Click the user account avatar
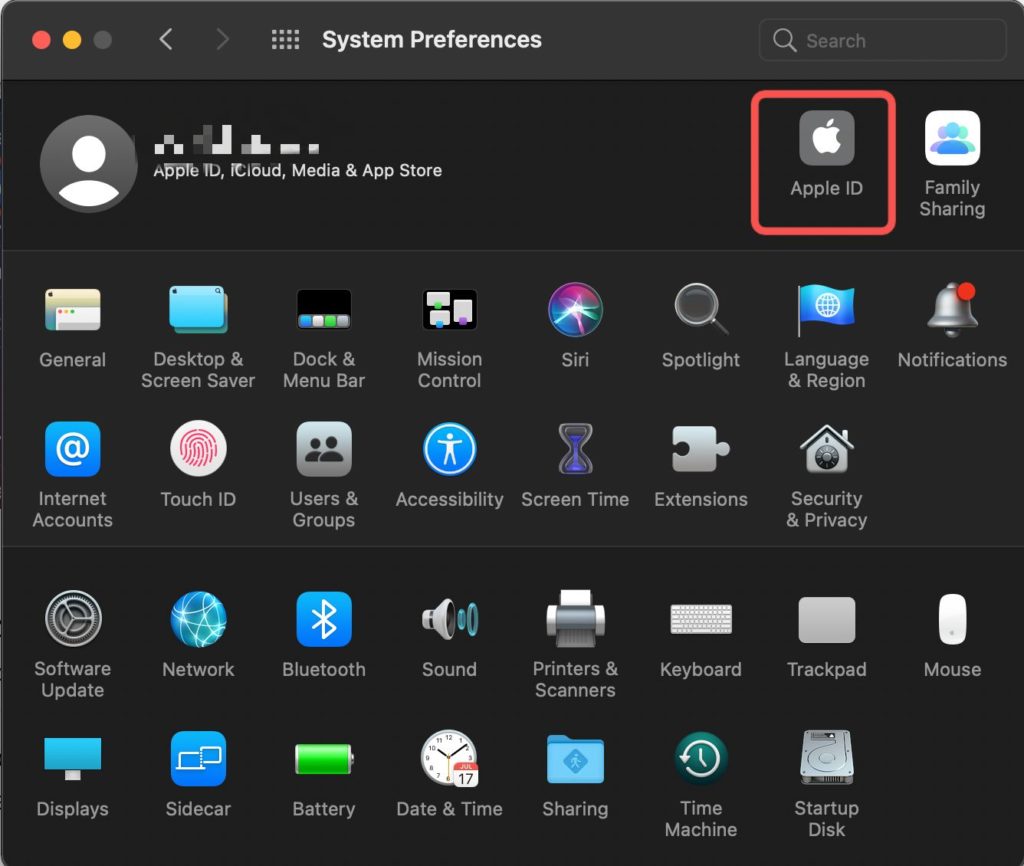The width and height of the screenshot is (1024, 866). [x=88, y=163]
